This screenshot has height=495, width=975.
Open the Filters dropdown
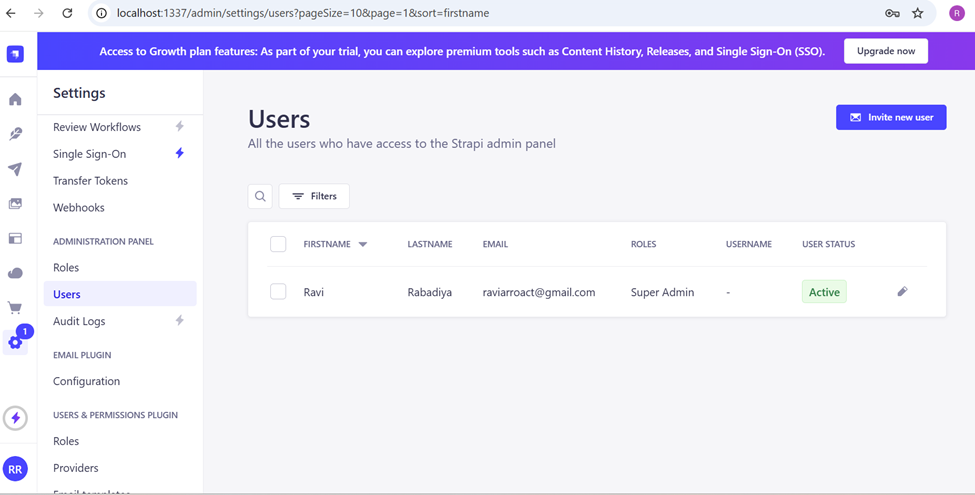click(x=314, y=196)
